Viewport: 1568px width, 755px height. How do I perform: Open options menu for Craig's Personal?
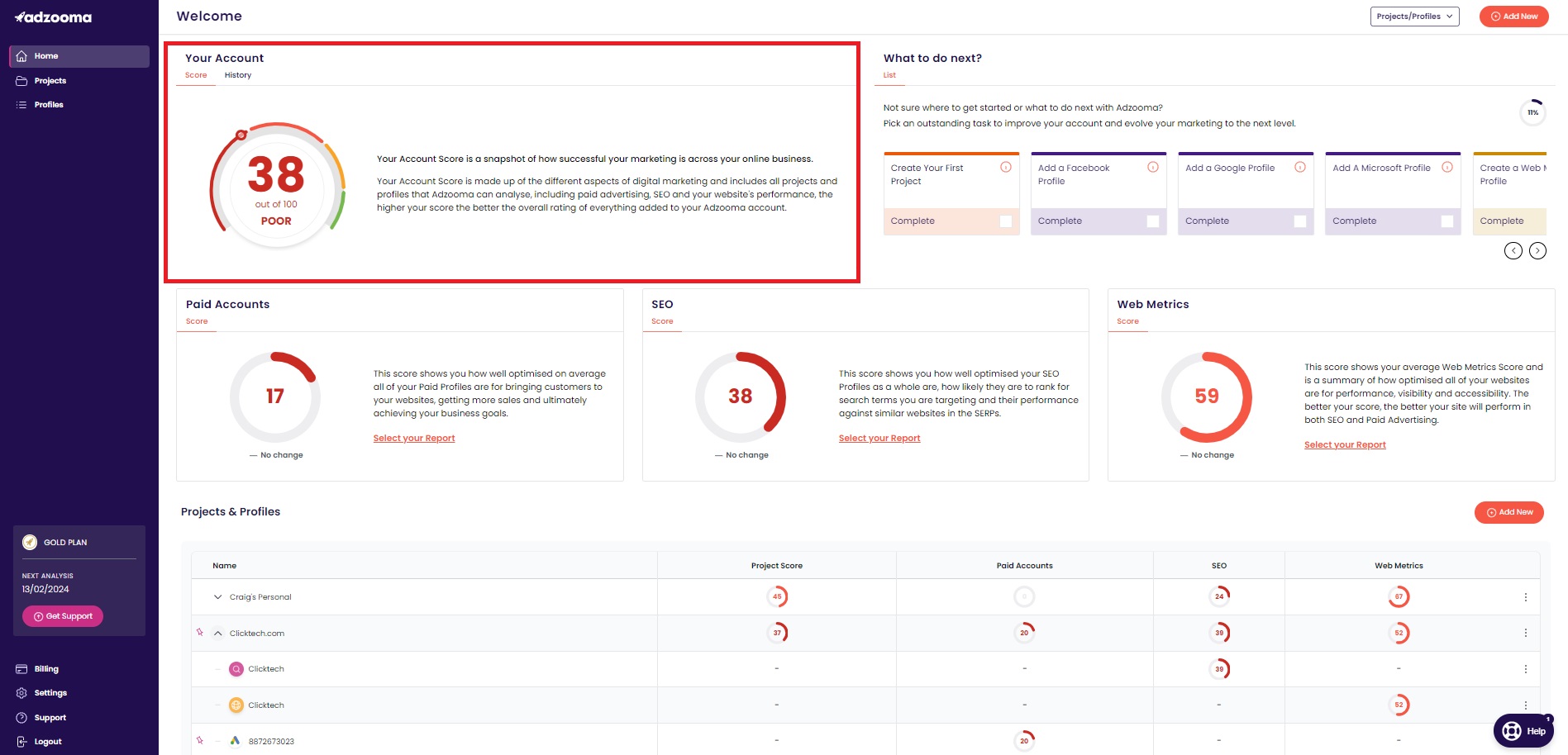pyautogui.click(x=1525, y=597)
